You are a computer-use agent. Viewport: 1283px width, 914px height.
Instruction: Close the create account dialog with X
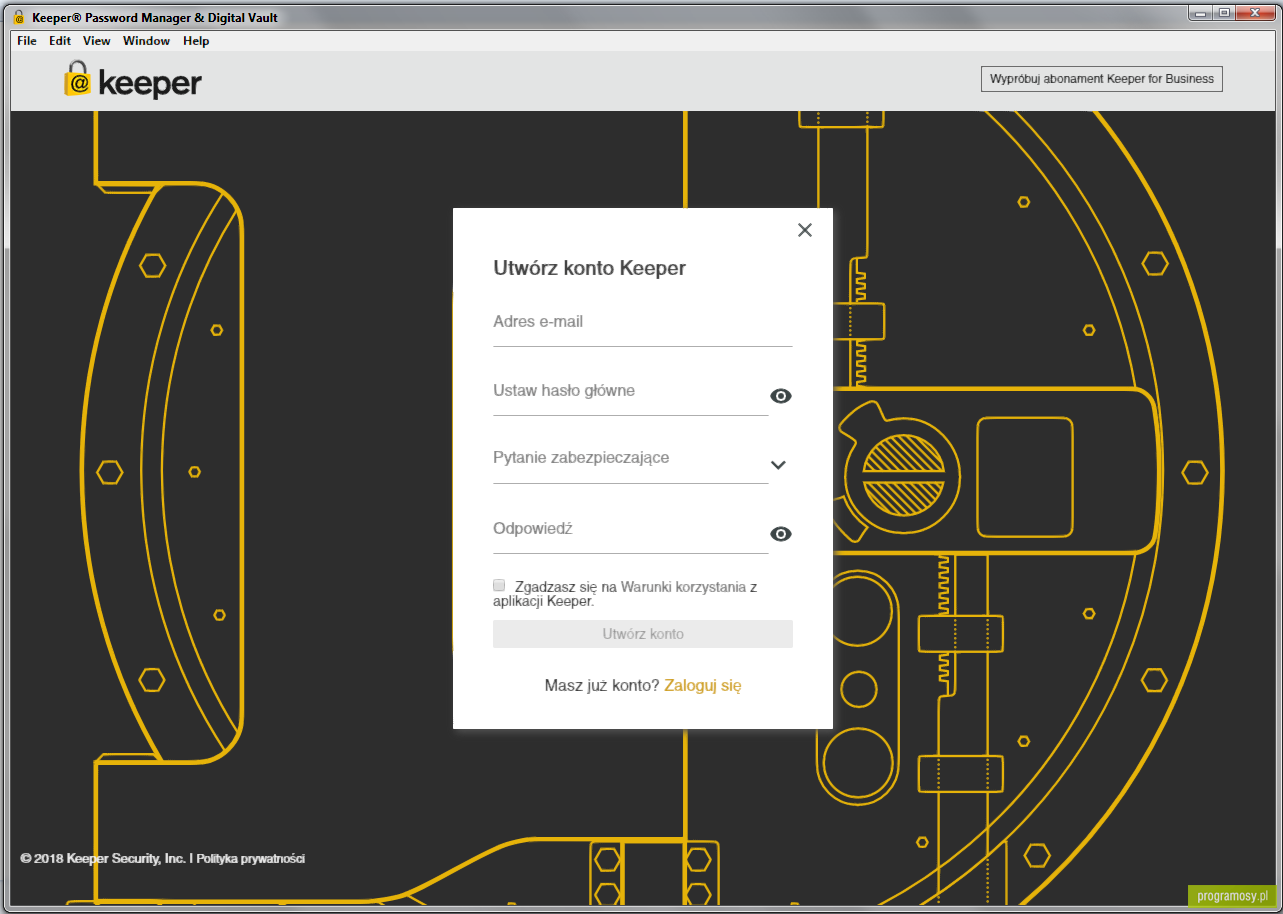coord(805,230)
